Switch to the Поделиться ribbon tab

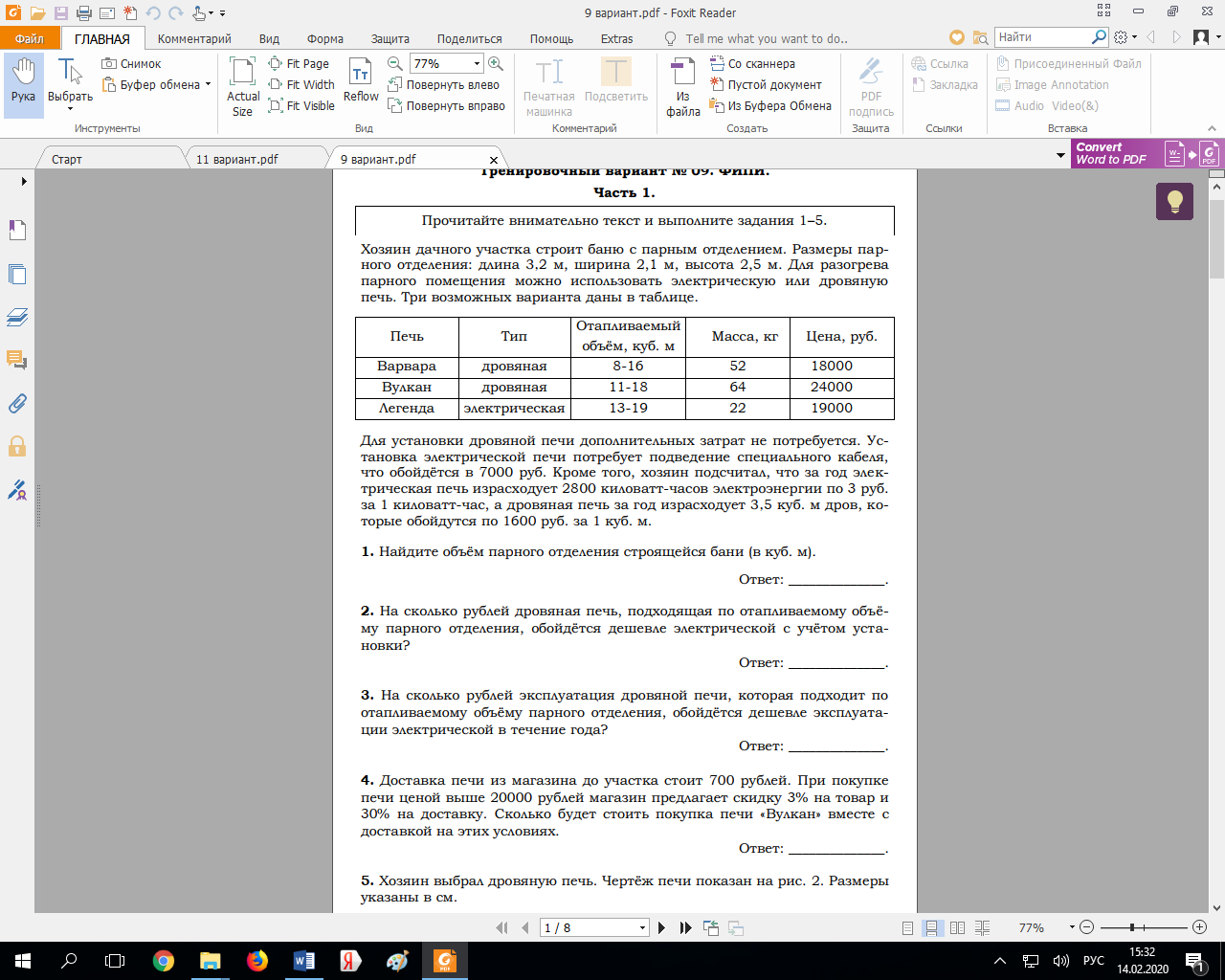click(x=470, y=39)
